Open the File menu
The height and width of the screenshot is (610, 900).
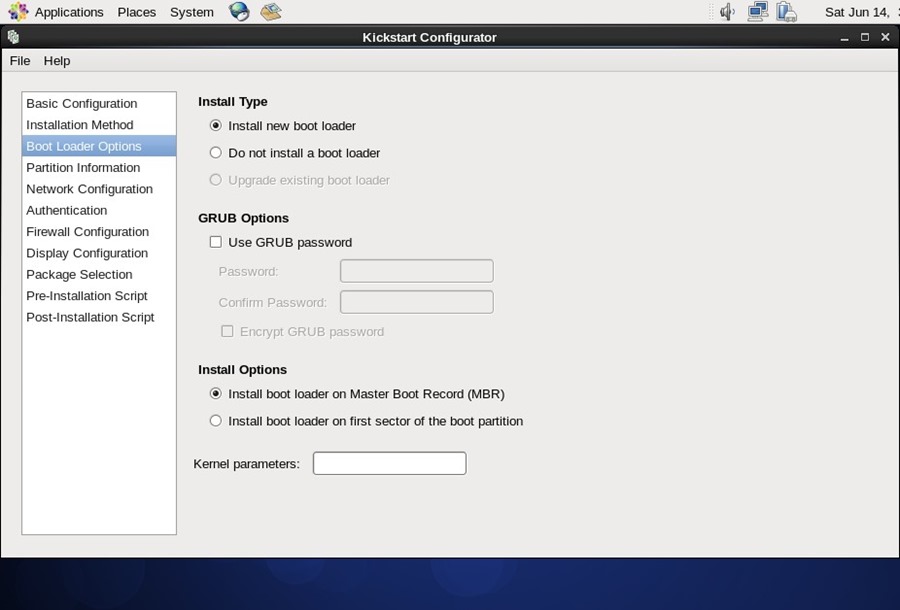19,61
